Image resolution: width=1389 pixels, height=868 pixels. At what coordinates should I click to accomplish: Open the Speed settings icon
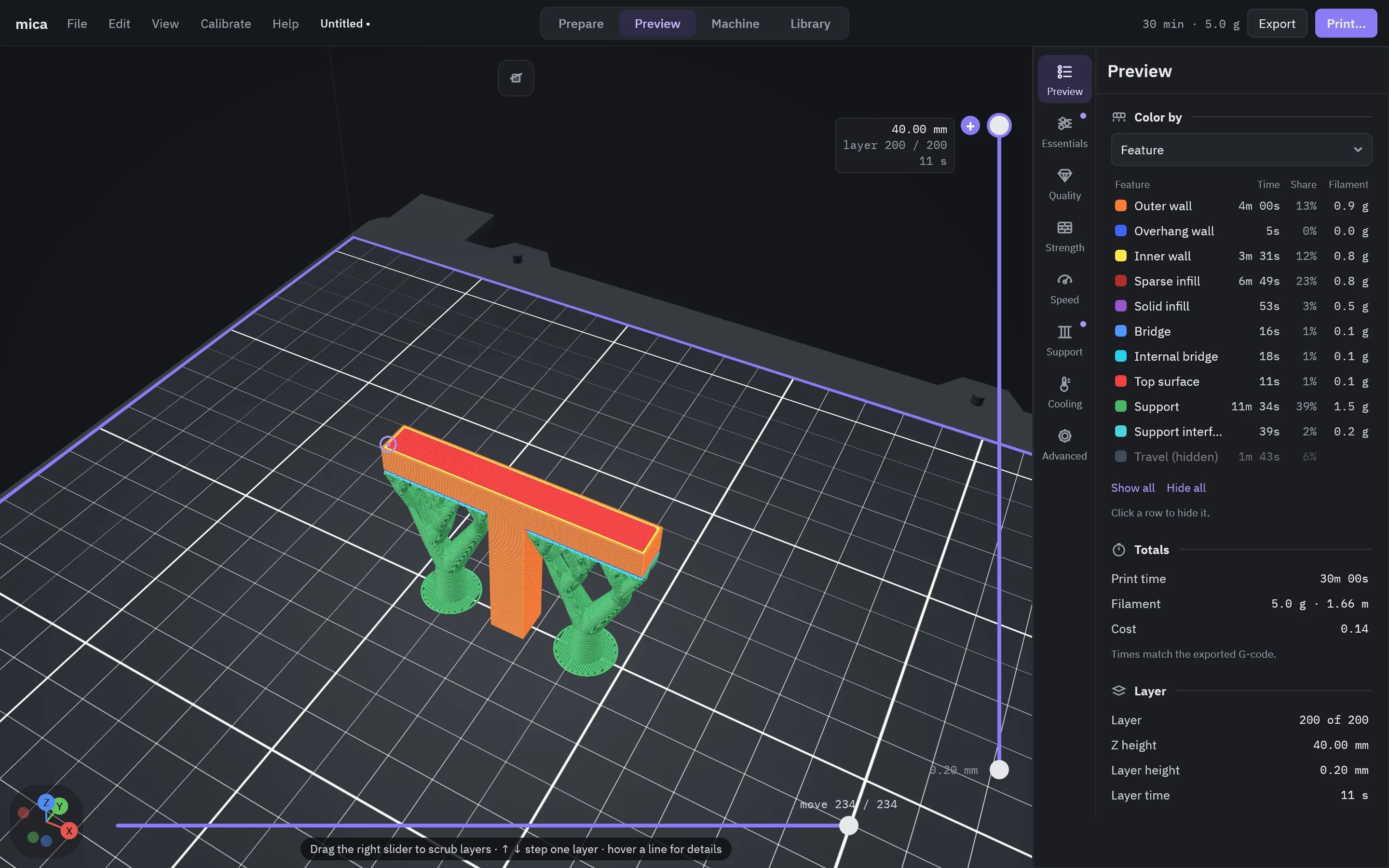click(1064, 288)
